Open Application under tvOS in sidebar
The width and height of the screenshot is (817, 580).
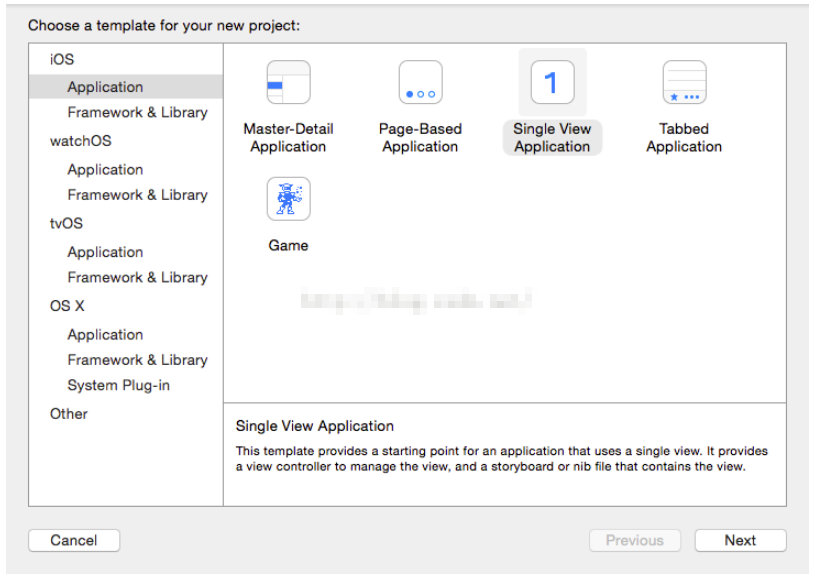click(x=105, y=252)
